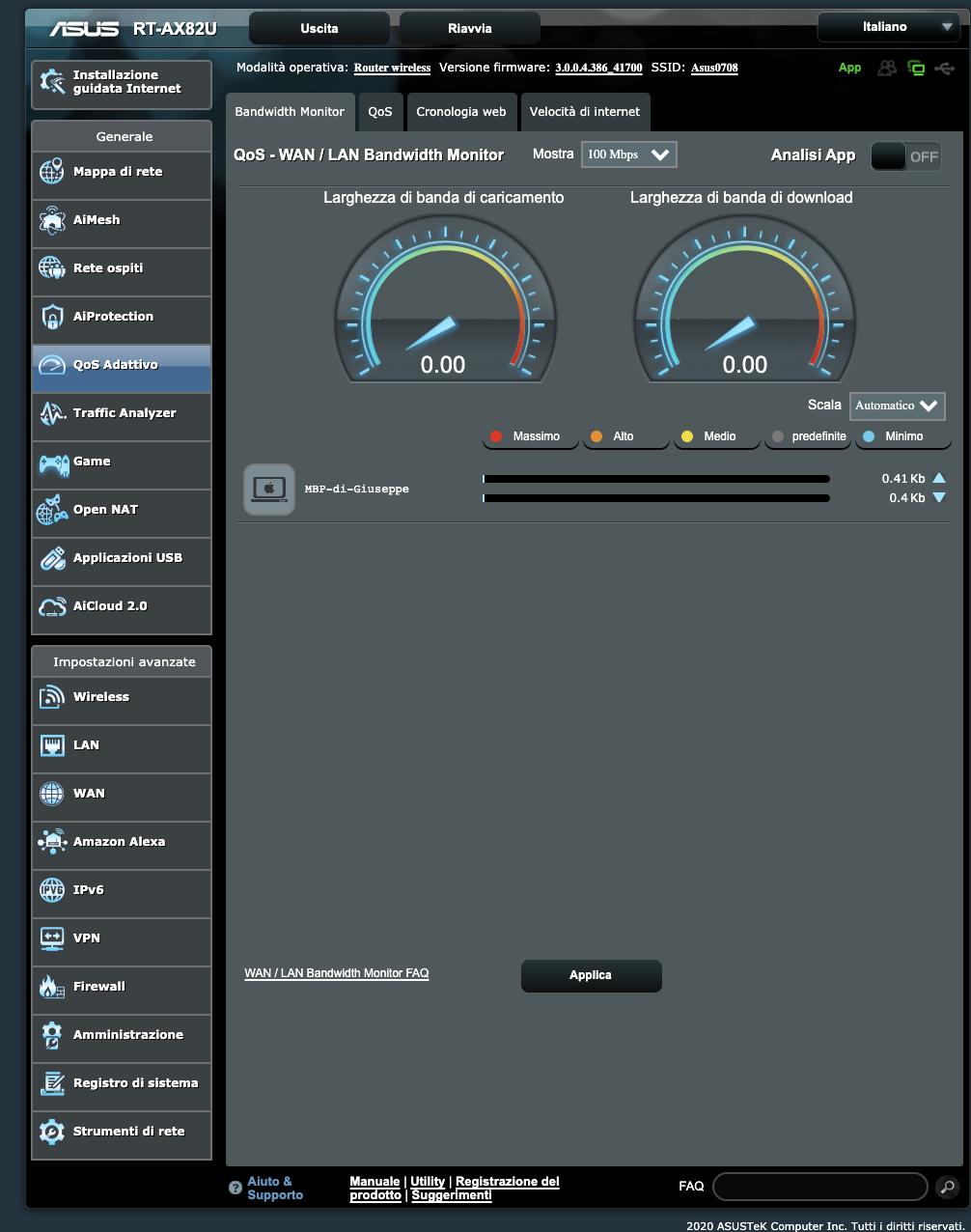The image size is (971, 1232).
Task: Click the Registro di sistema notepad icon
Action: click(52, 1083)
